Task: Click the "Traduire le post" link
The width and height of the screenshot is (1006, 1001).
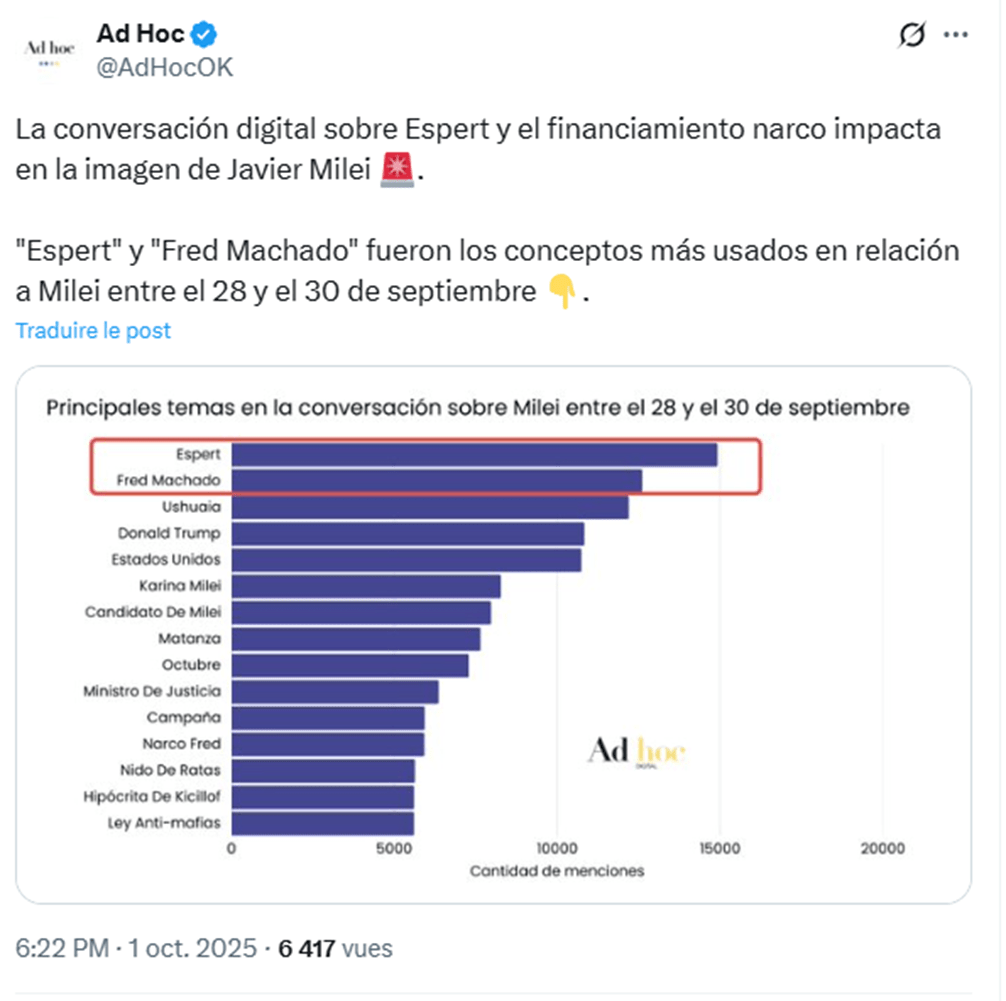Action: point(93,330)
